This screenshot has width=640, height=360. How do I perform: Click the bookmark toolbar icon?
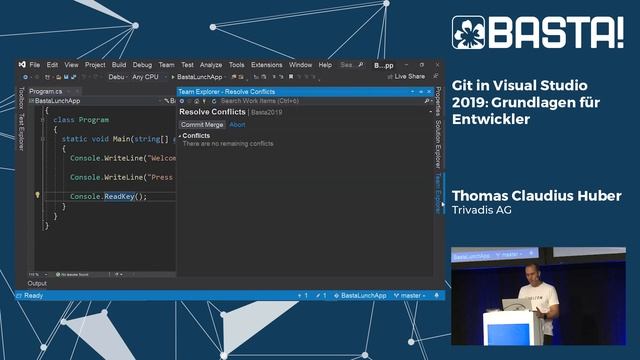[291, 77]
